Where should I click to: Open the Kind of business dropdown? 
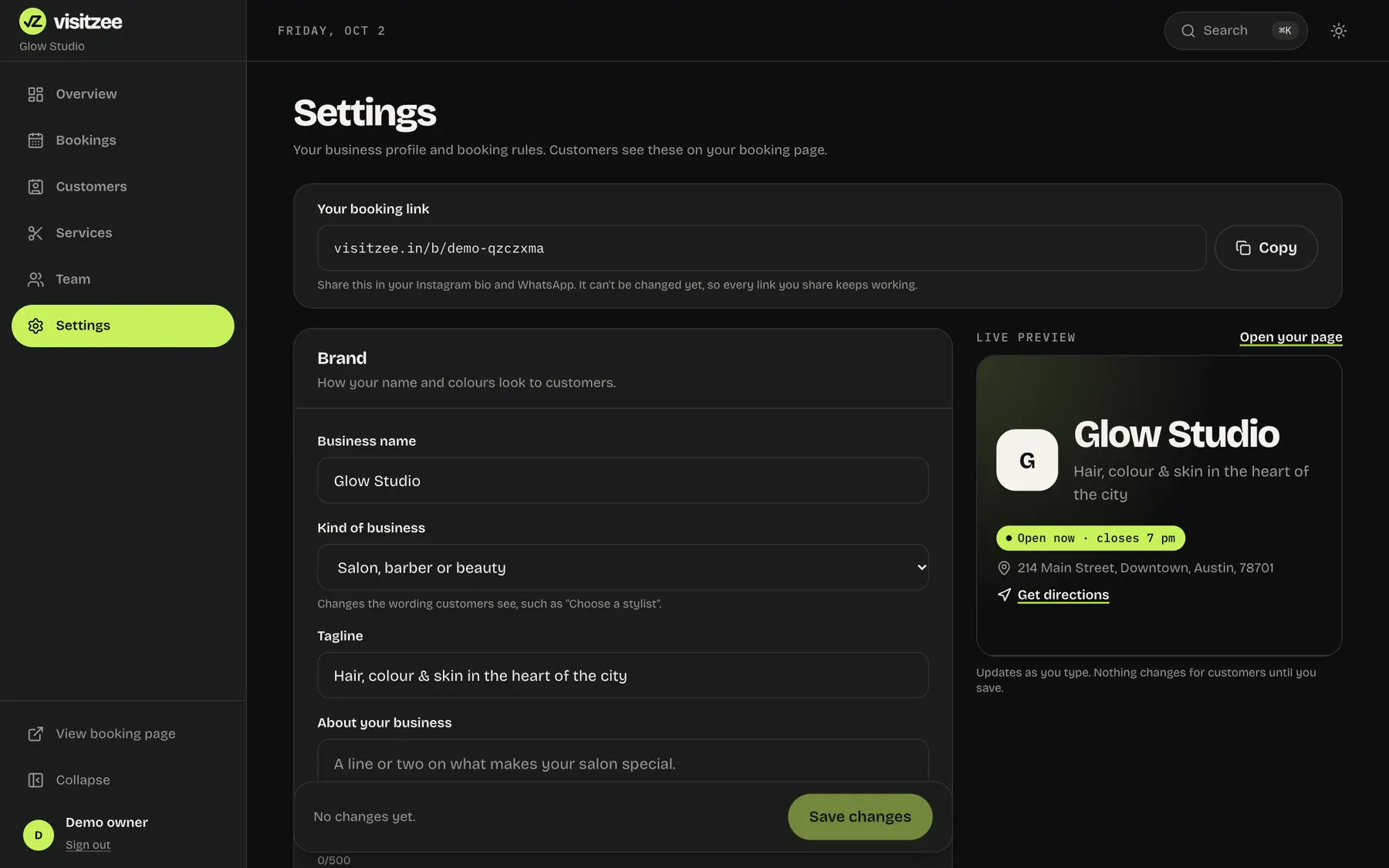click(x=623, y=567)
